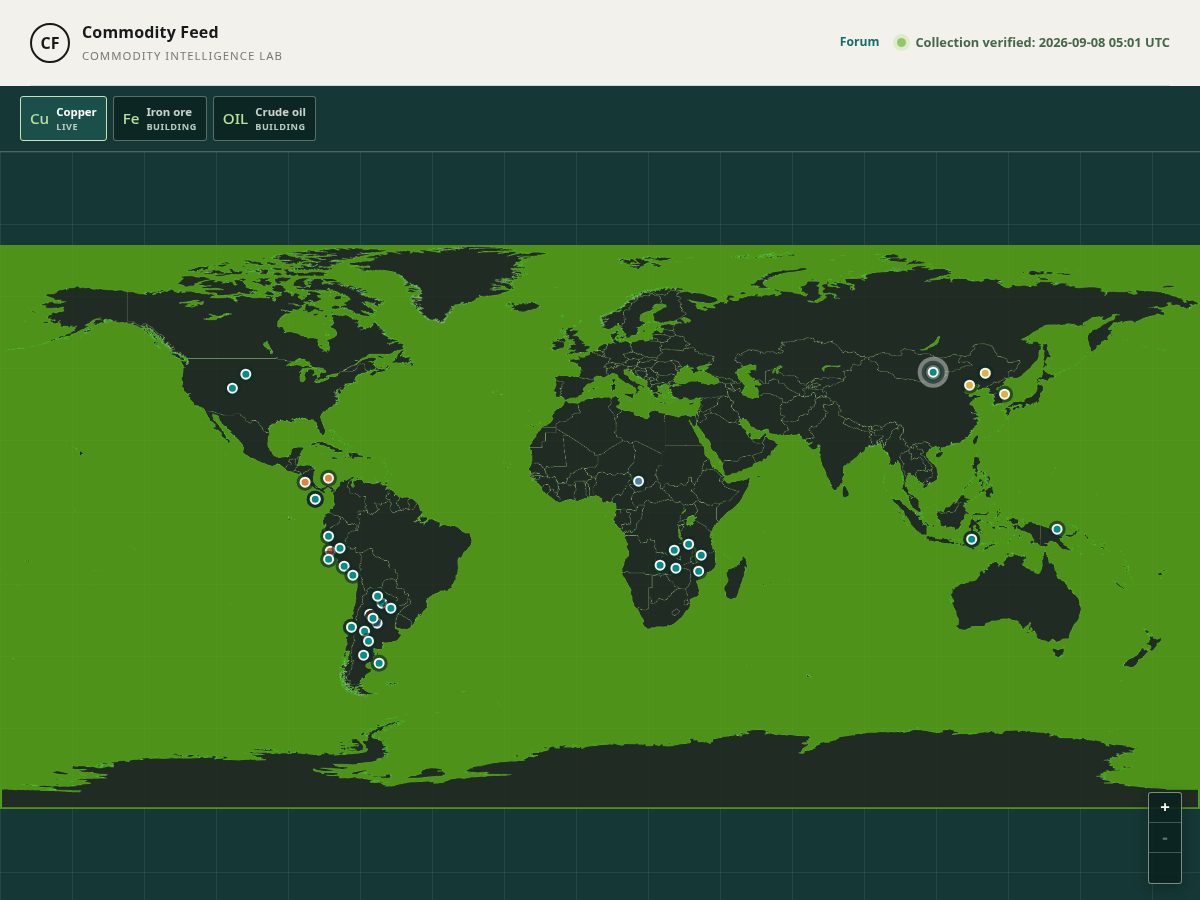Select the northernmost teal marker in southern Africa cluster
Image resolution: width=1200 pixels, height=900 pixels.
[688, 544]
